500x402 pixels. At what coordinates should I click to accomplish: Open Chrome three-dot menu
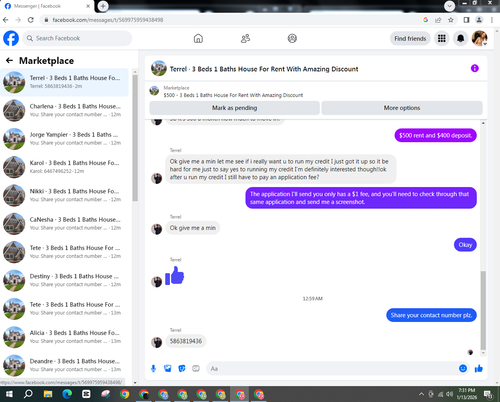pos(492,20)
